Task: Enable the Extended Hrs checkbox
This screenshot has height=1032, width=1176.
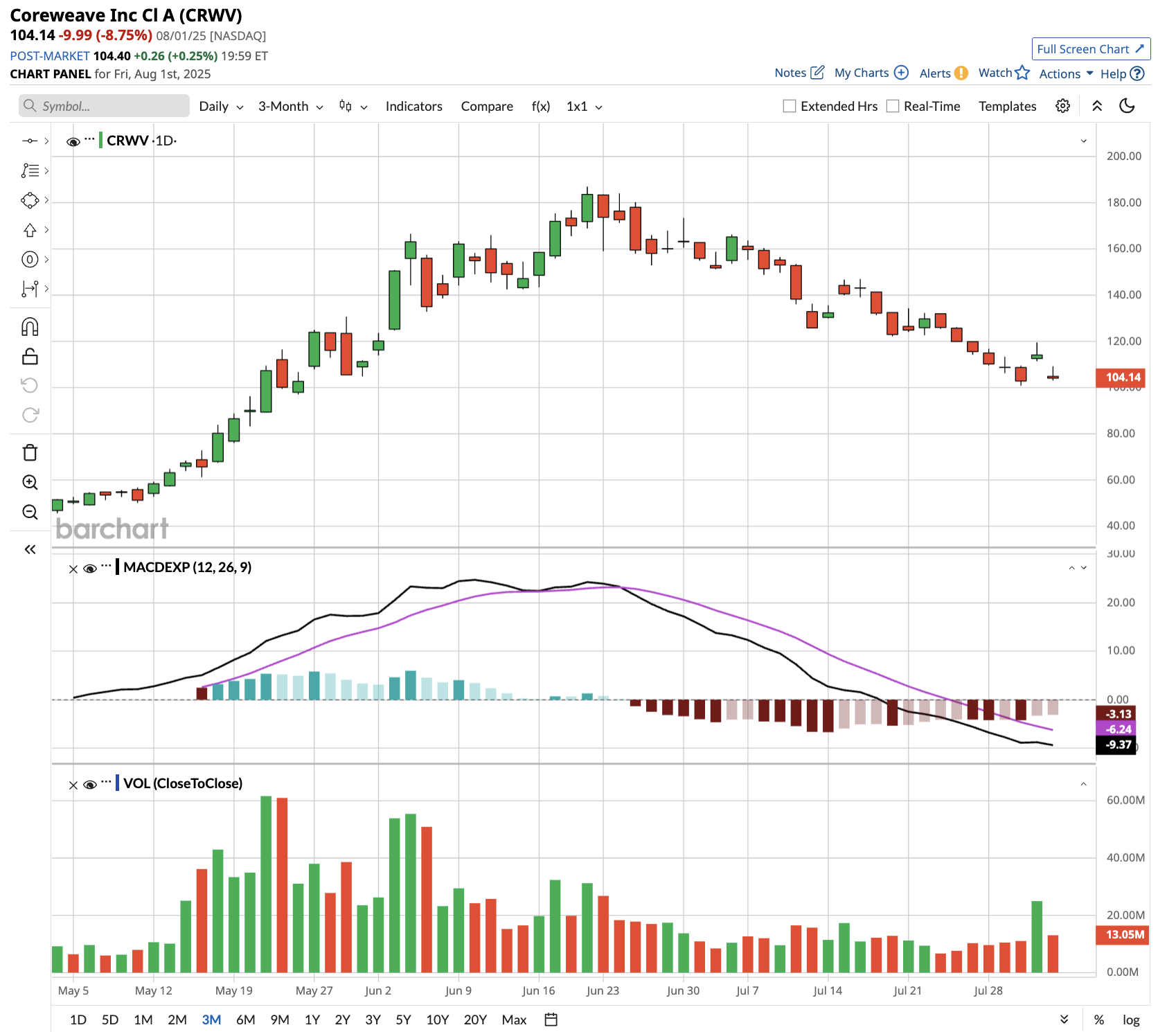Action: coord(789,106)
